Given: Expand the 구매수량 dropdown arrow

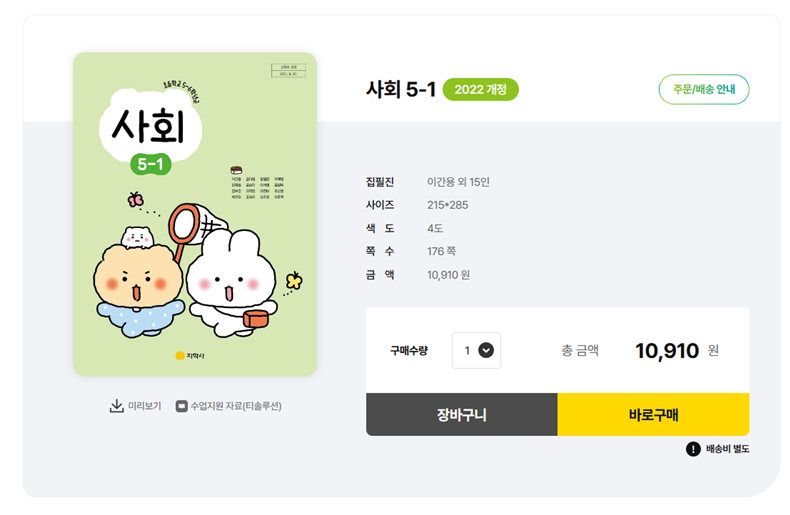Looking at the screenshot, I should [486, 350].
